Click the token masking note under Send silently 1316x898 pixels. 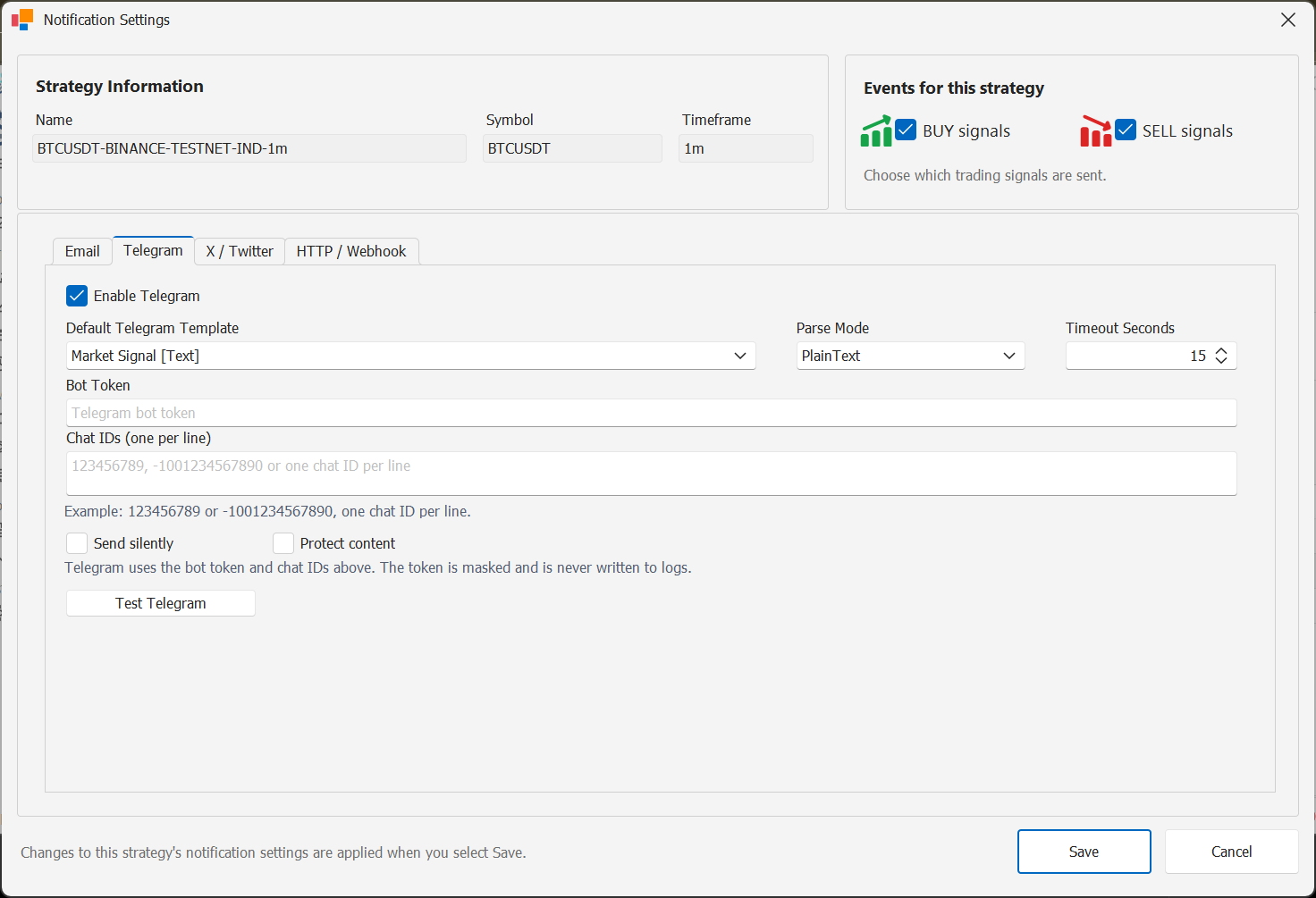tap(377, 567)
